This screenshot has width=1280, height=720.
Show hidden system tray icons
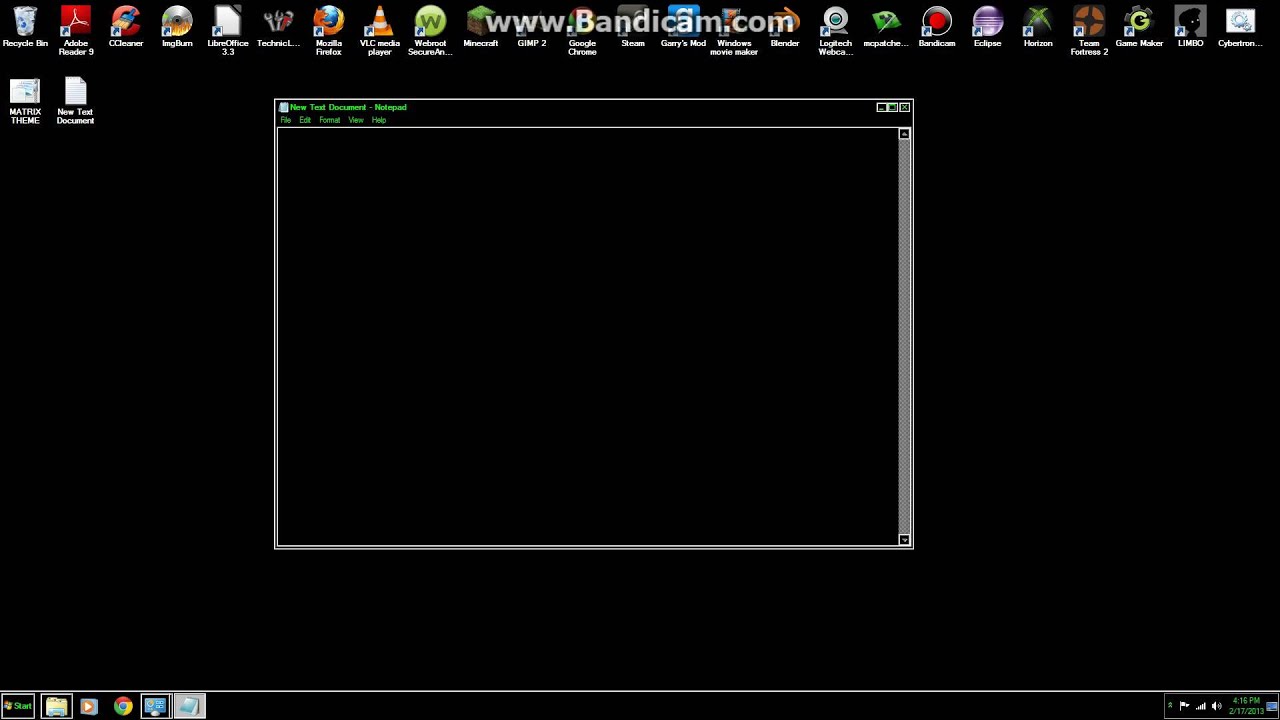coord(1170,706)
